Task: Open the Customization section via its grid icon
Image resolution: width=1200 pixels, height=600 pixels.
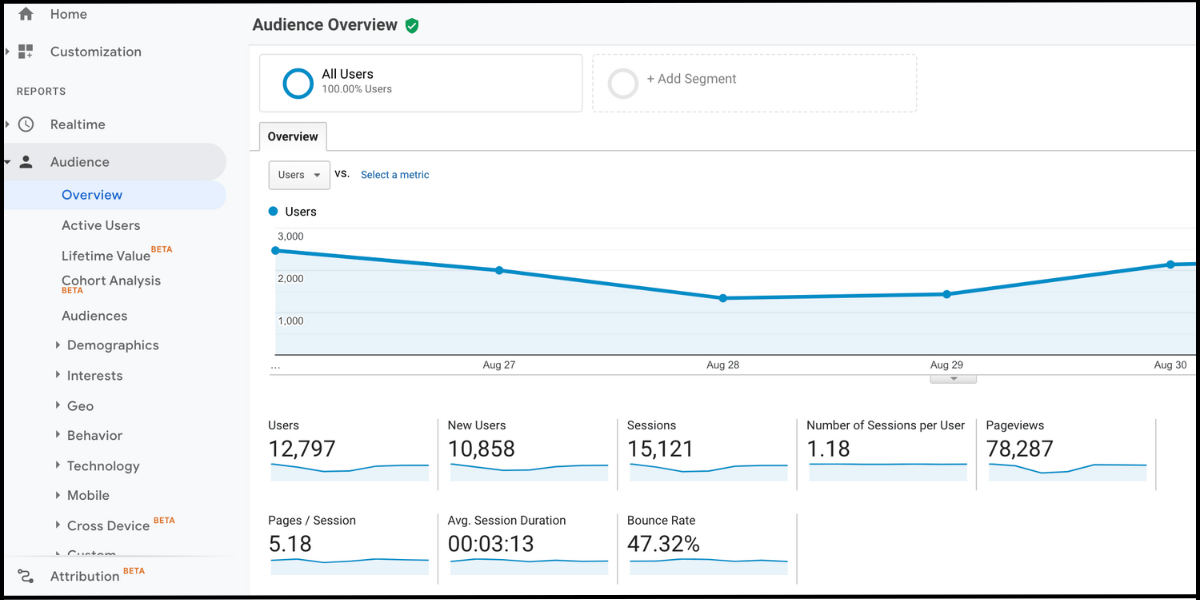Action: [x=27, y=51]
